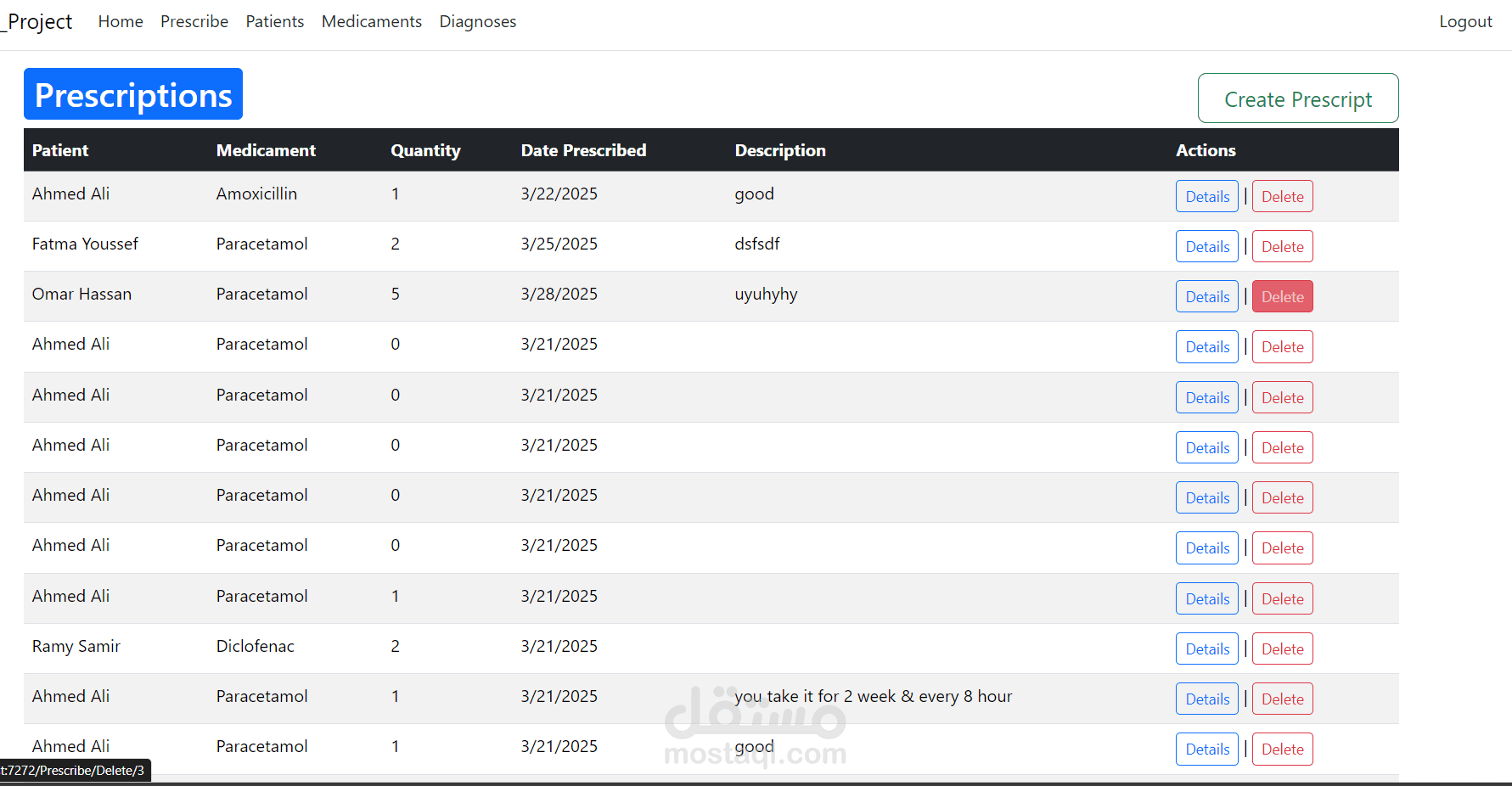Image resolution: width=1512 pixels, height=786 pixels.
Task: Show Details for Omar Hassan's prescription
Action: point(1206,296)
